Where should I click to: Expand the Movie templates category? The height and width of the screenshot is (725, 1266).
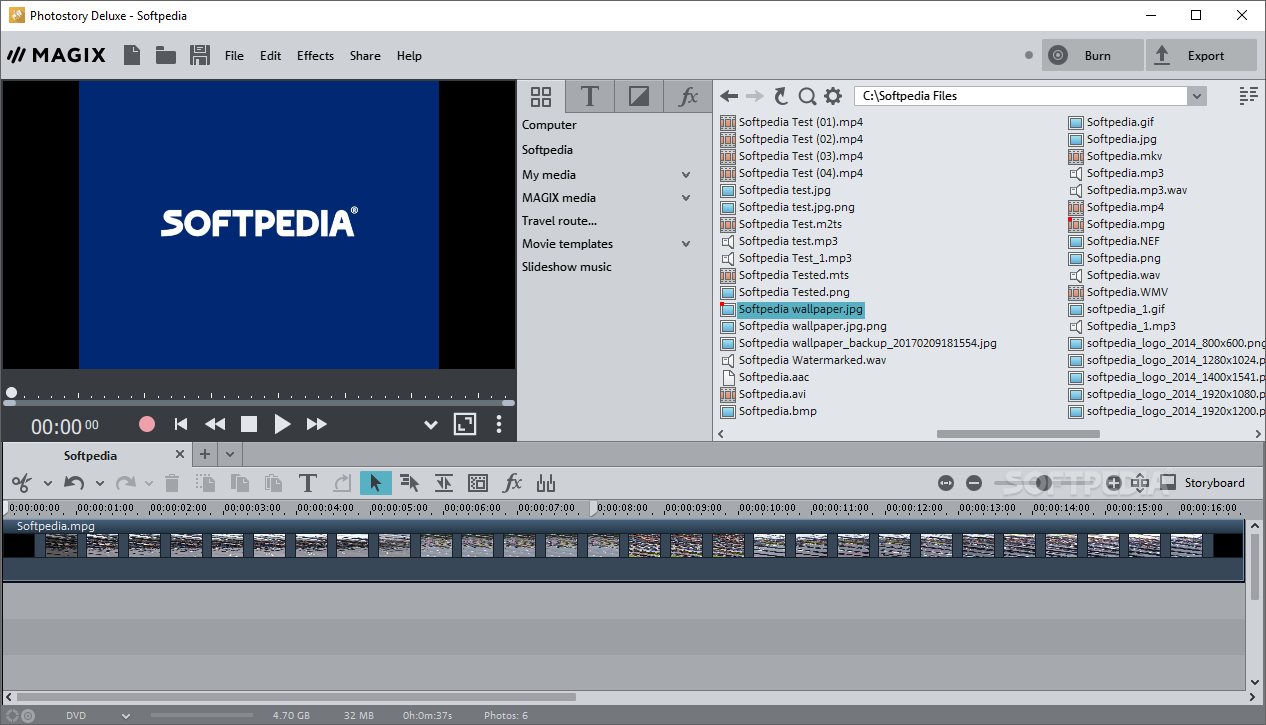[x=686, y=244]
